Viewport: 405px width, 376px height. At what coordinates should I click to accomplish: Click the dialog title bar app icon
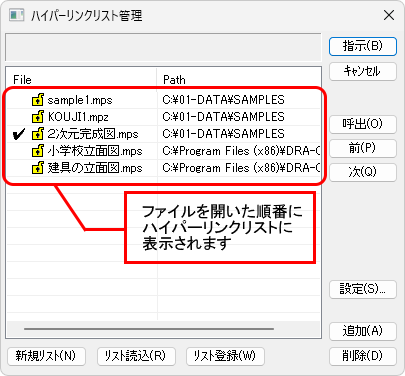click(x=17, y=15)
